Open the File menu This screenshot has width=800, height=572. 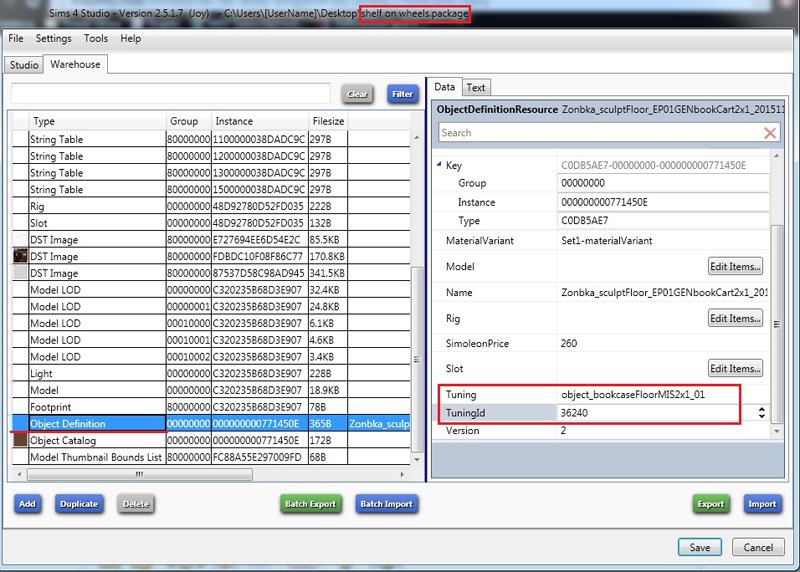point(16,38)
